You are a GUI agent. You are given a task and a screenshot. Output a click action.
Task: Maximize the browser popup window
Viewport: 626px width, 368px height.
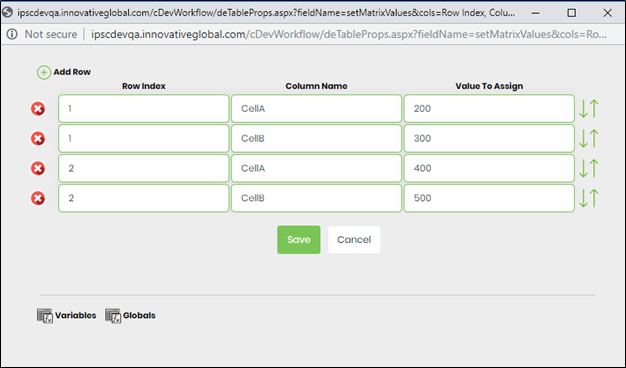click(x=572, y=13)
